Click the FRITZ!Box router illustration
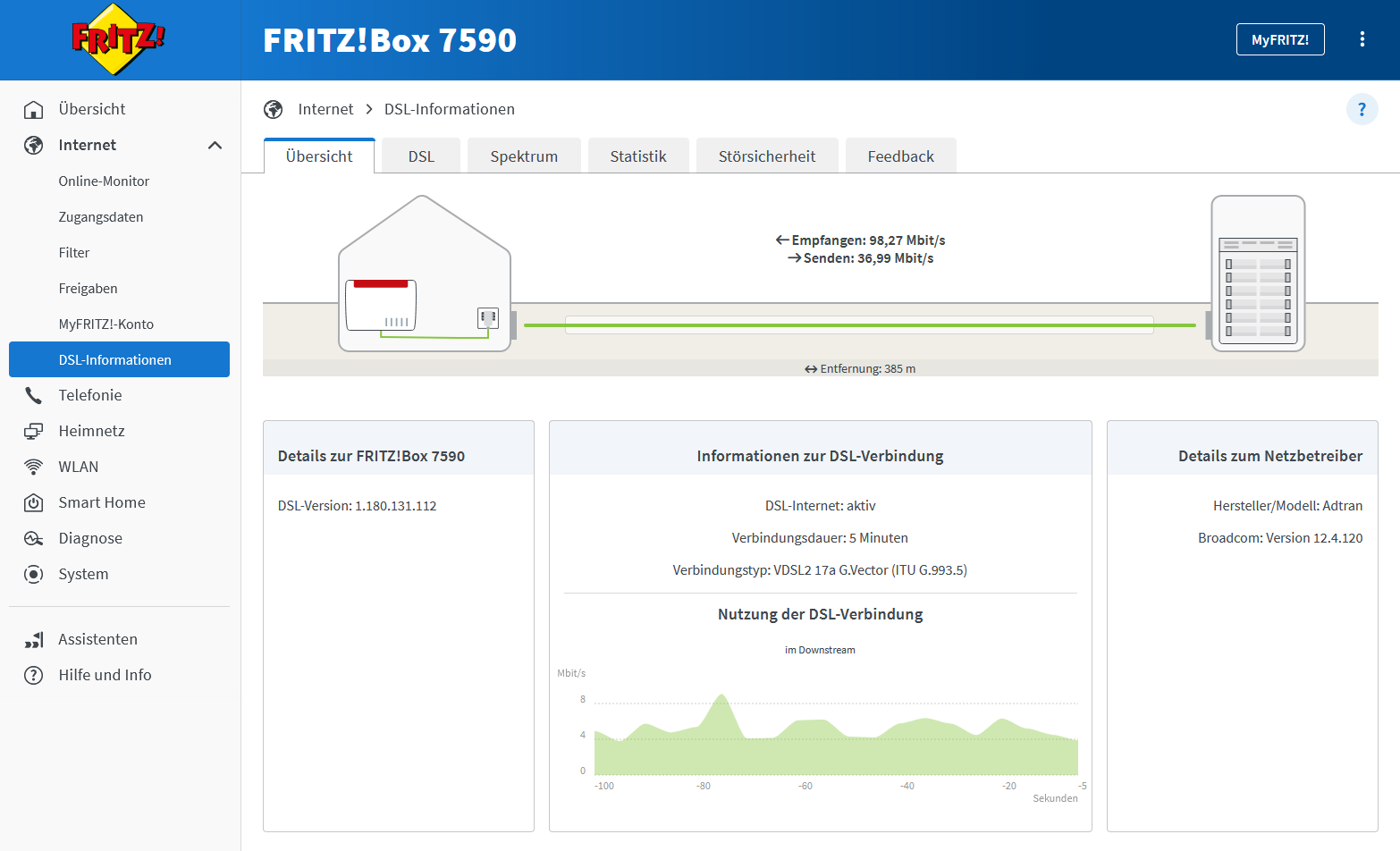1400x851 pixels. (381, 305)
